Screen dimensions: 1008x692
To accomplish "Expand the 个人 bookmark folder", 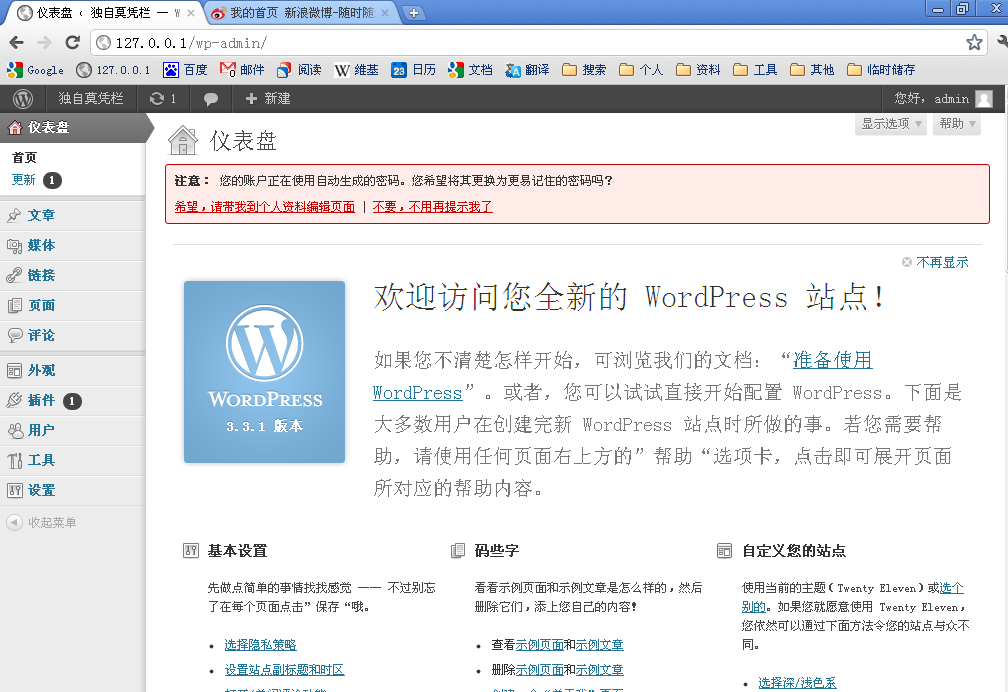I will [x=641, y=69].
